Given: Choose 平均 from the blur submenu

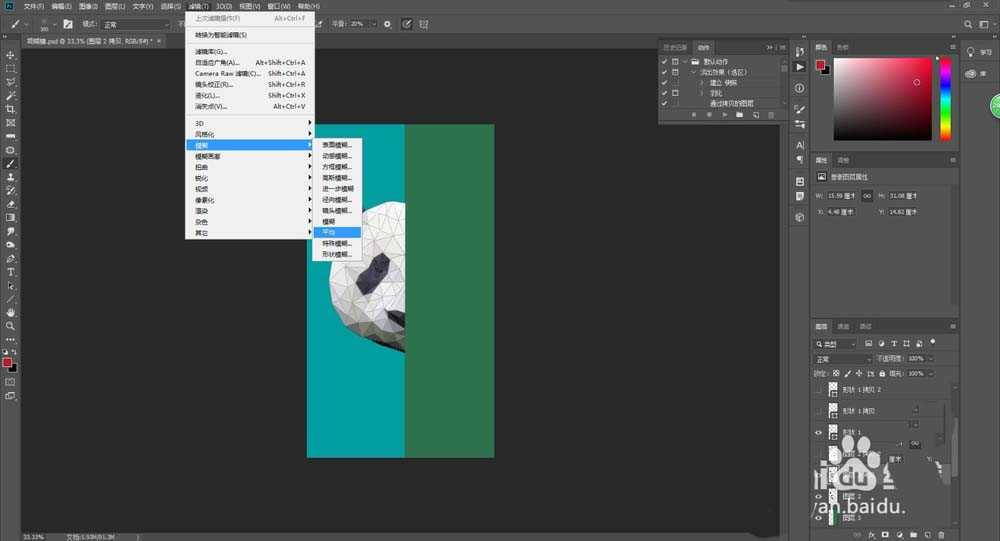Looking at the screenshot, I should (x=330, y=232).
